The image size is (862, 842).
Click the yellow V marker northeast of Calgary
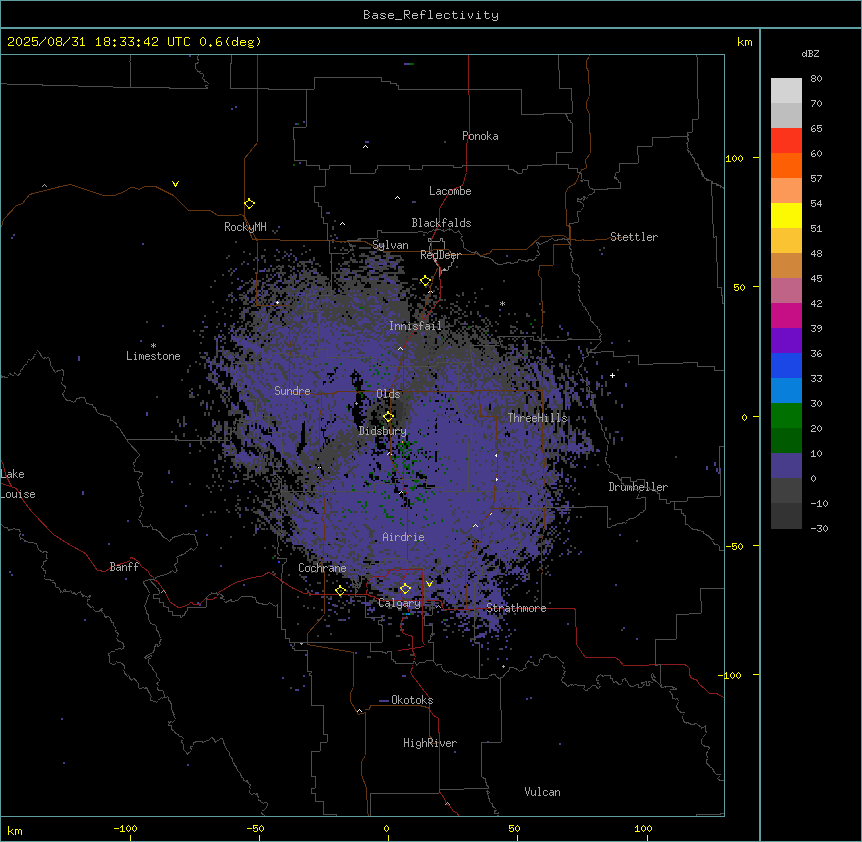pyautogui.click(x=429, y=584)
